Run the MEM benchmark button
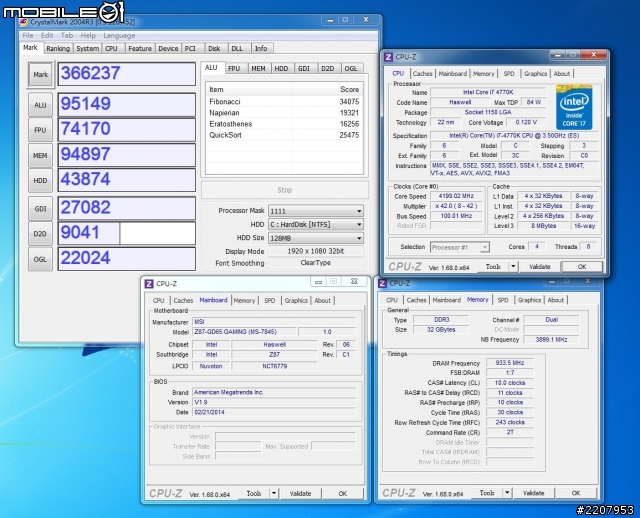 [x=40, y=156]
